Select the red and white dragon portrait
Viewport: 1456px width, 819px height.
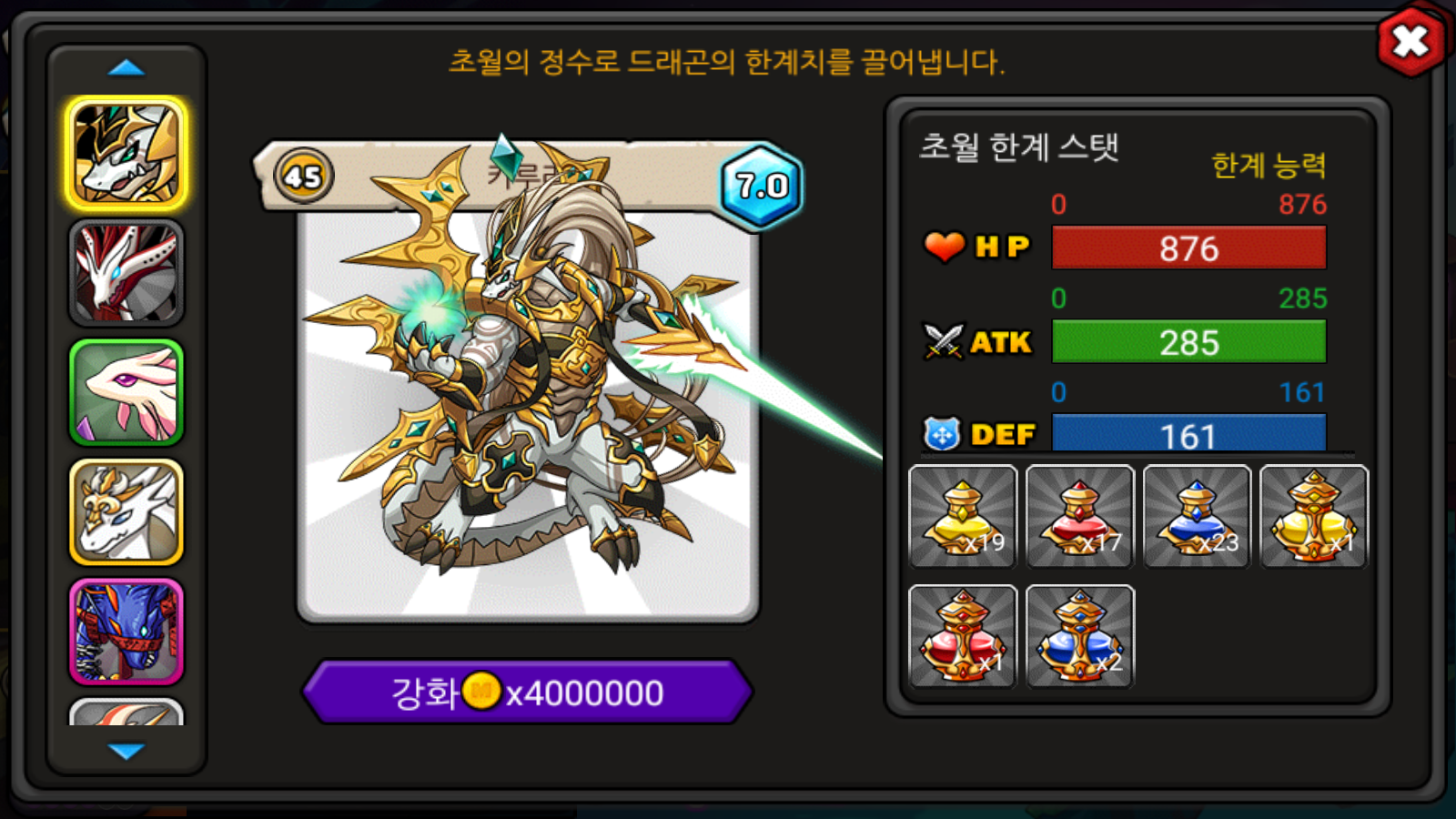click(126, 273)
